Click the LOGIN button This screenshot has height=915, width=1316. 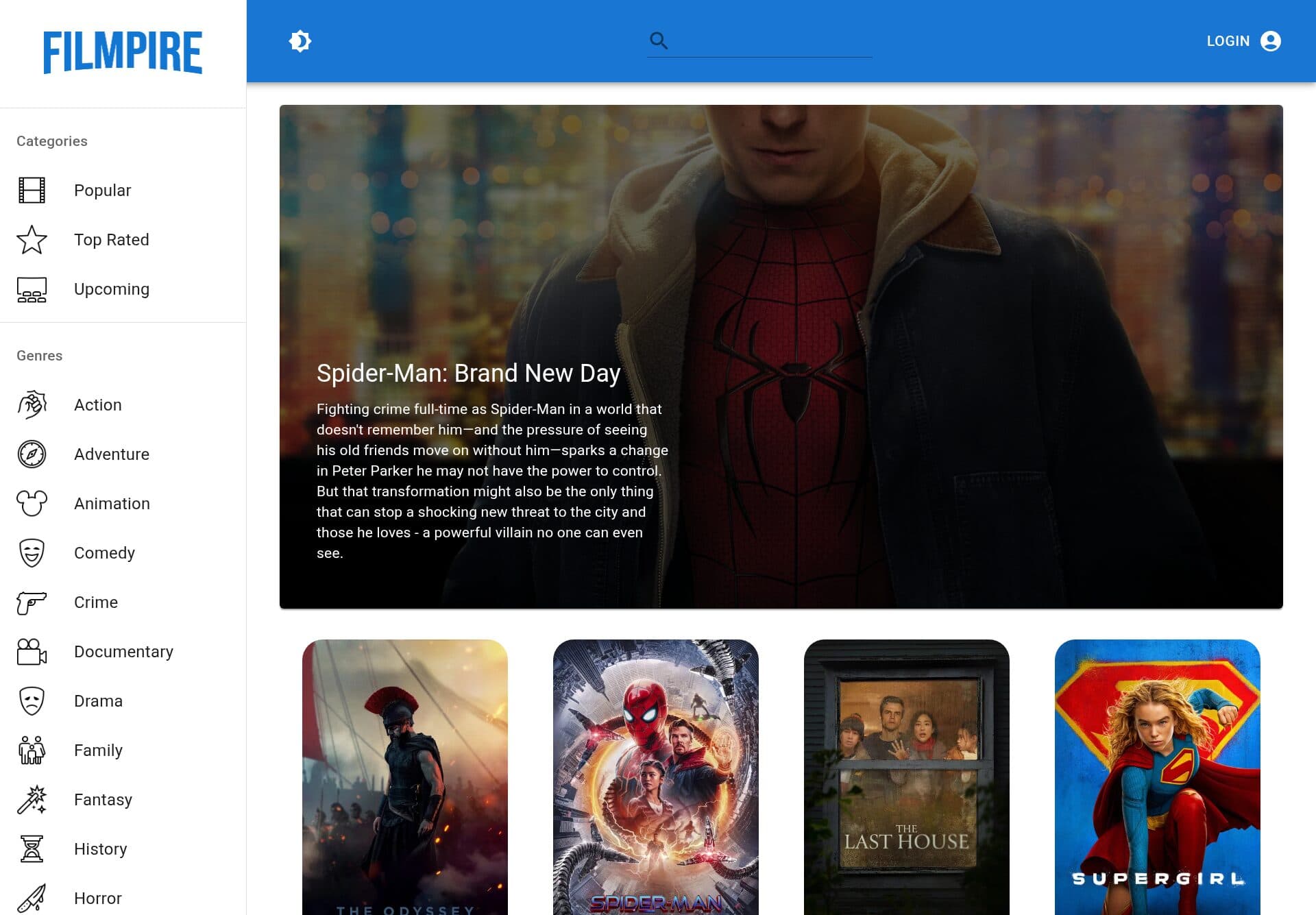(1243, 41)
